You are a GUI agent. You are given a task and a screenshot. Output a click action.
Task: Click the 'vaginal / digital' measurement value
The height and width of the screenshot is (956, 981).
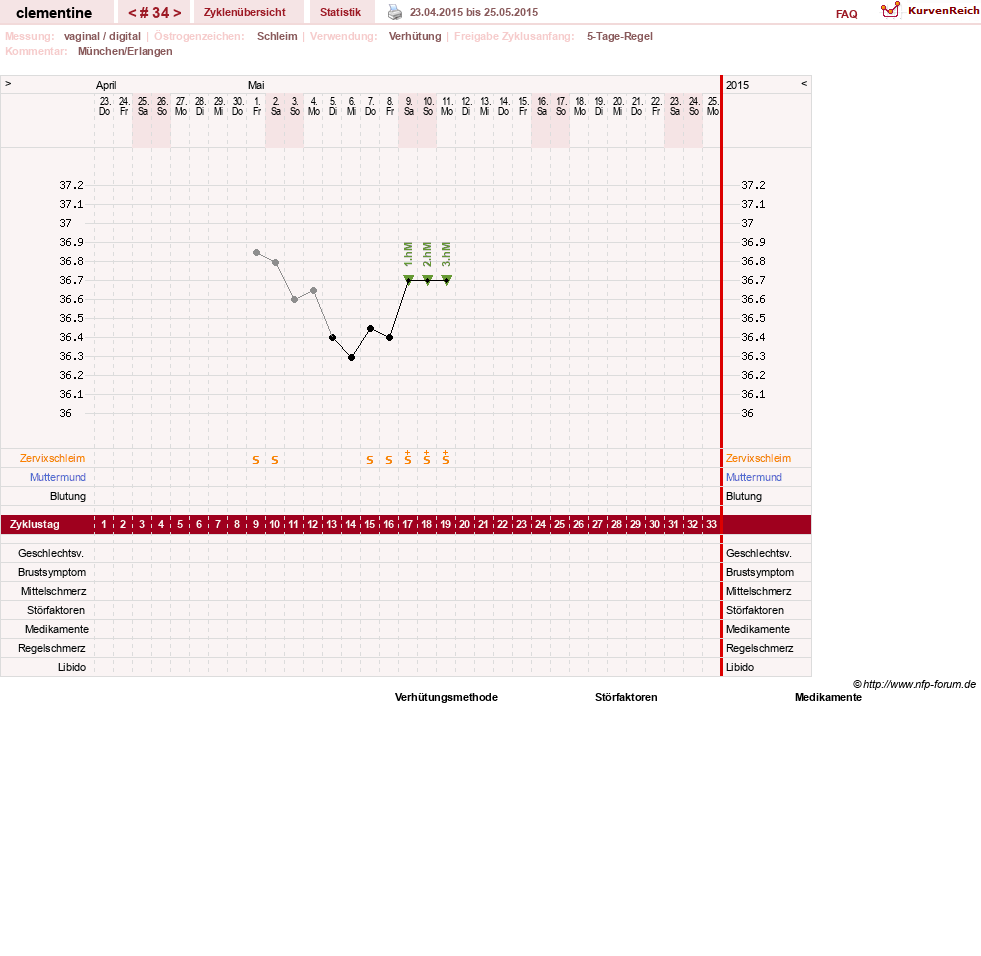pyautogui.click(x=102, y=36)
